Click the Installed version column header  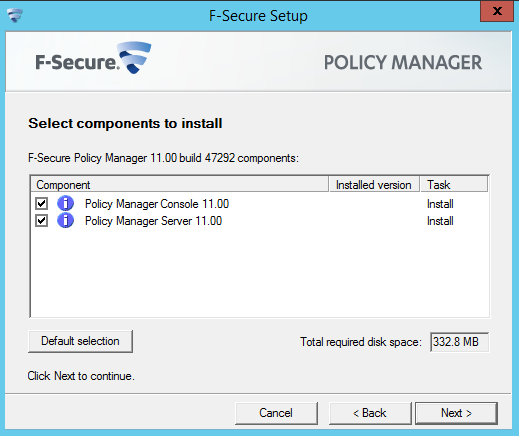coord(374,185)
